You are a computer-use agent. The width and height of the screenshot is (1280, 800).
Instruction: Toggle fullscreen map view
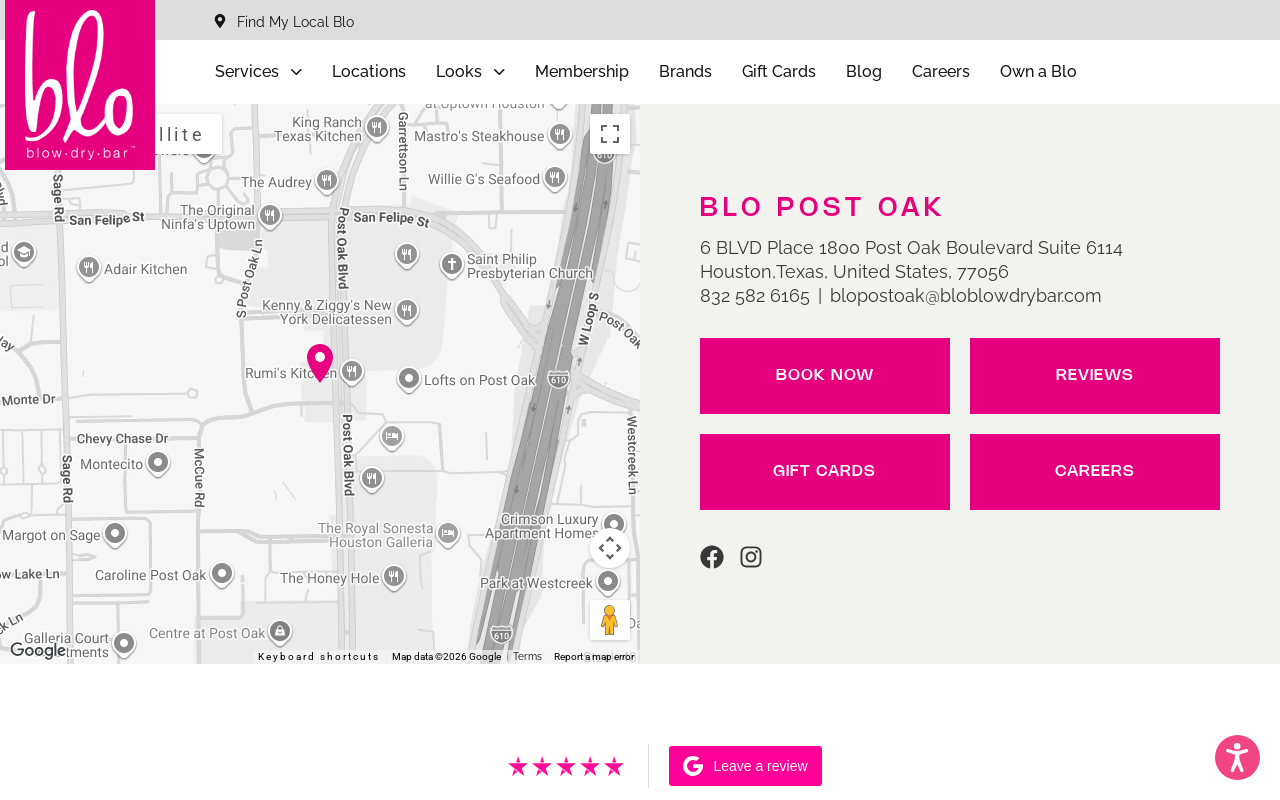click(610, 134)
